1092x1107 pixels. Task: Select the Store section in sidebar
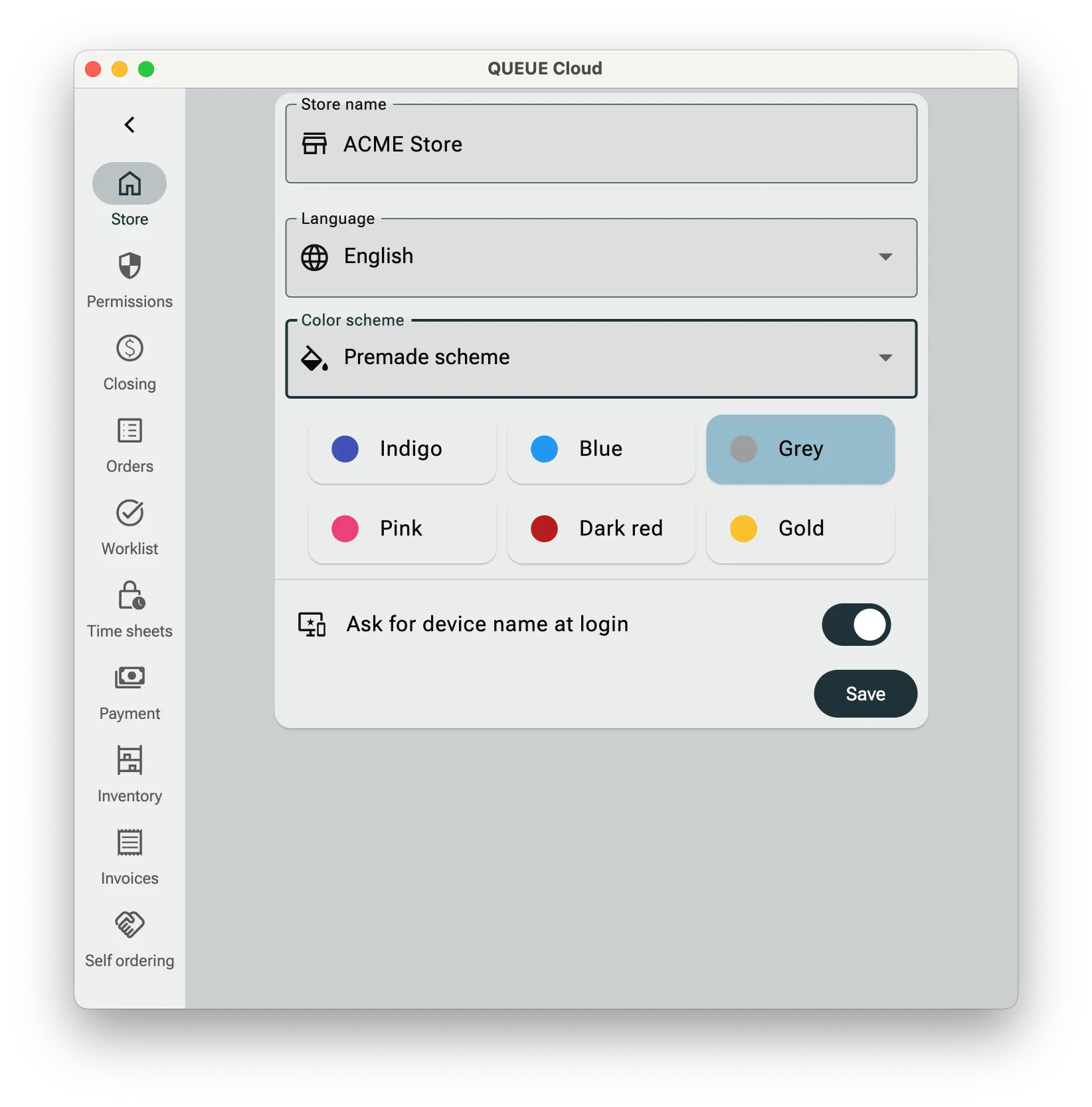pyautogui.click(x=130, y=184)
